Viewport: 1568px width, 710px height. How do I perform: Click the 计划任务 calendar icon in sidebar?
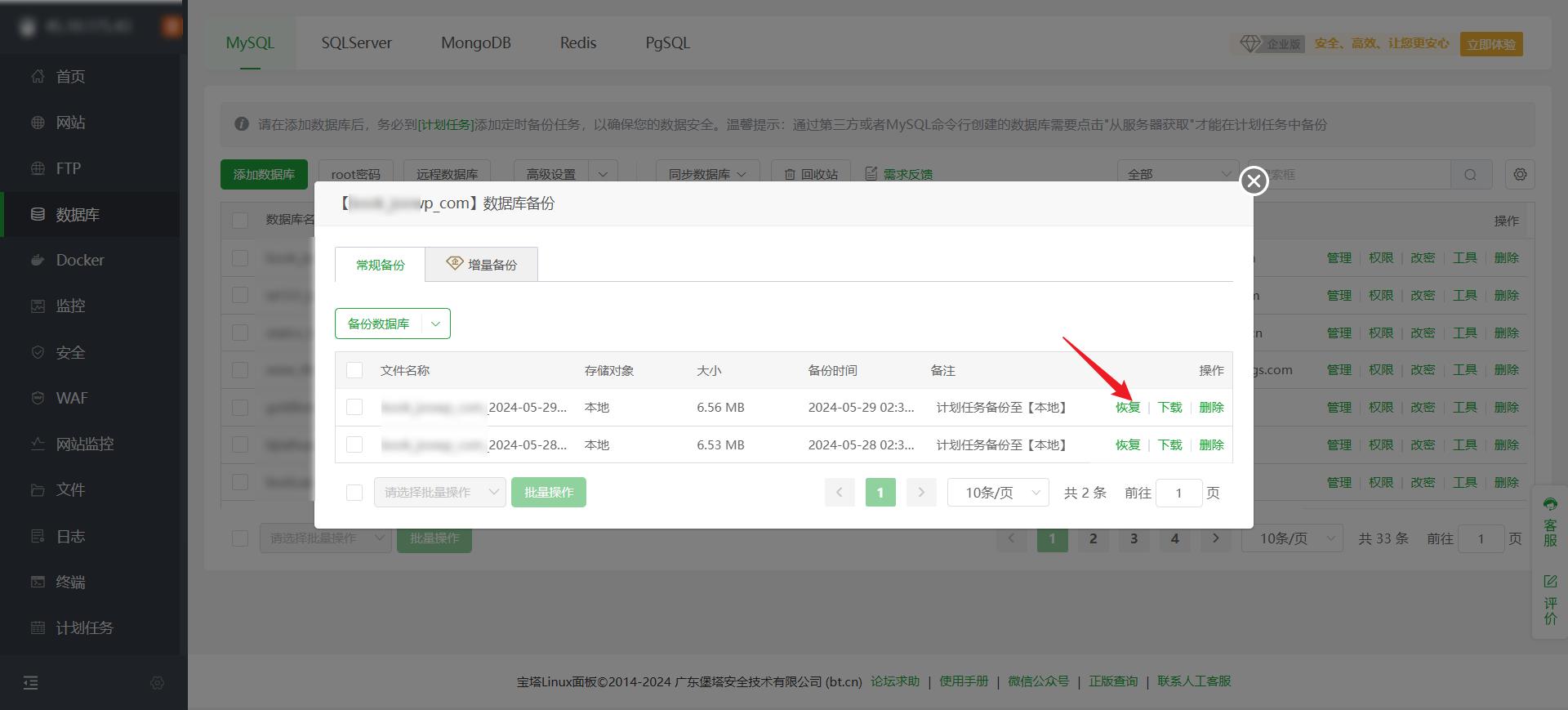tap(38, 627)
